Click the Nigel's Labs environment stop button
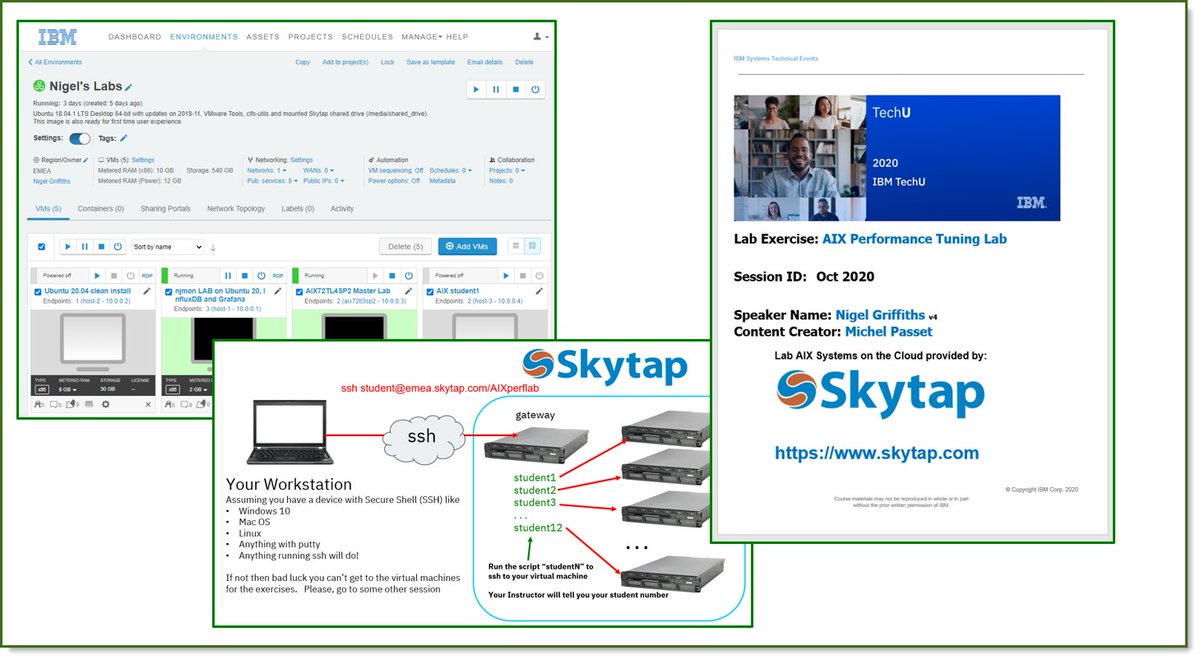 pos(515,89)
